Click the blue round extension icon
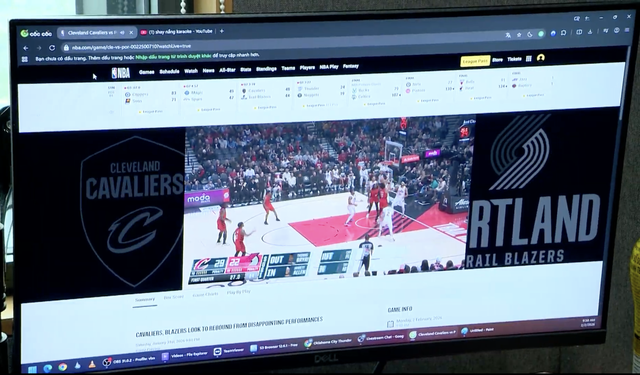Screen dimensions: 640x375 pos(553,33)
